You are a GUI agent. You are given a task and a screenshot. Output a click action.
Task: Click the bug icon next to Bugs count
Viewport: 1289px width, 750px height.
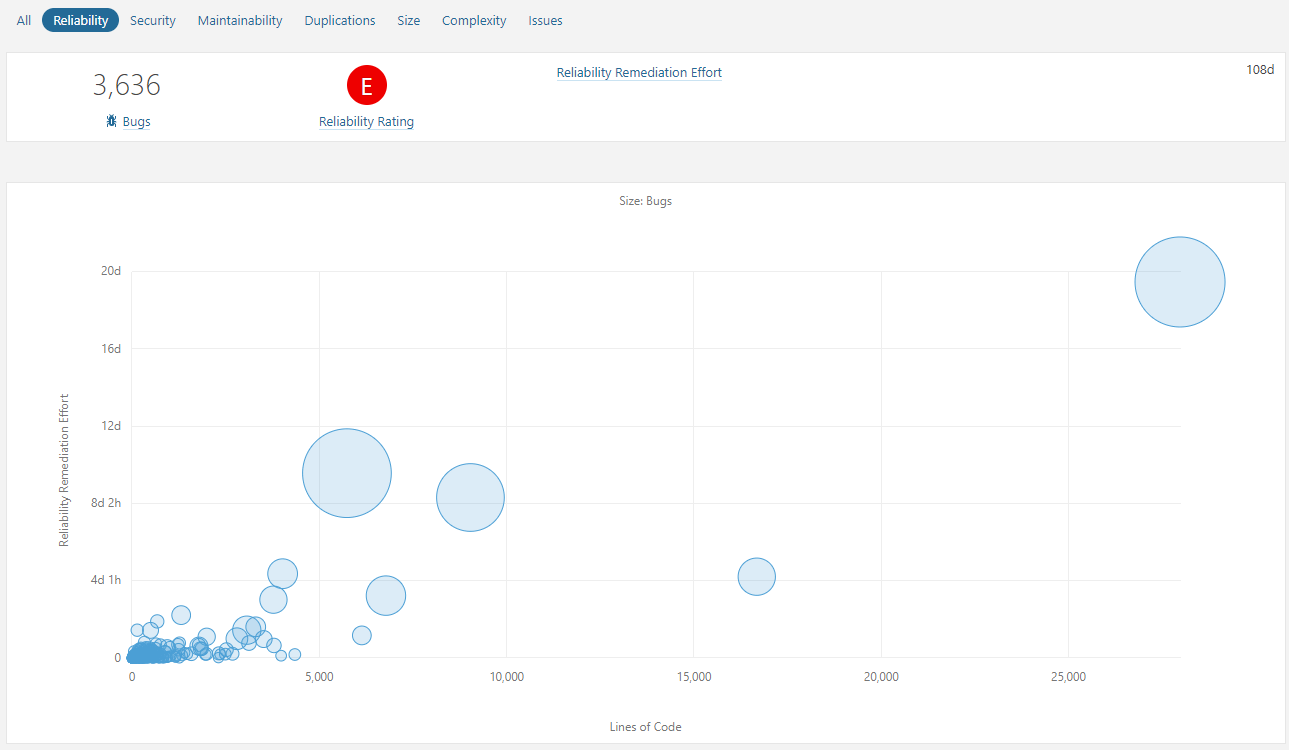pos(110,121)
